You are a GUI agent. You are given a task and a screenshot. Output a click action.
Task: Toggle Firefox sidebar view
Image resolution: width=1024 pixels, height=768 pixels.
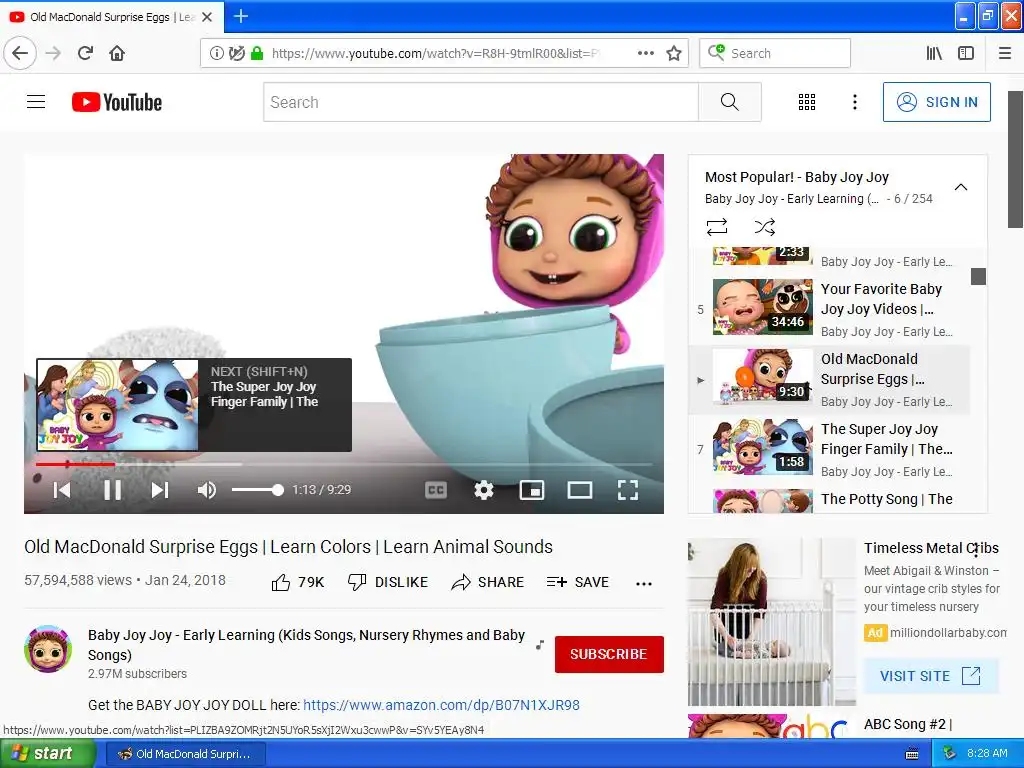click(x=966, y=53)
